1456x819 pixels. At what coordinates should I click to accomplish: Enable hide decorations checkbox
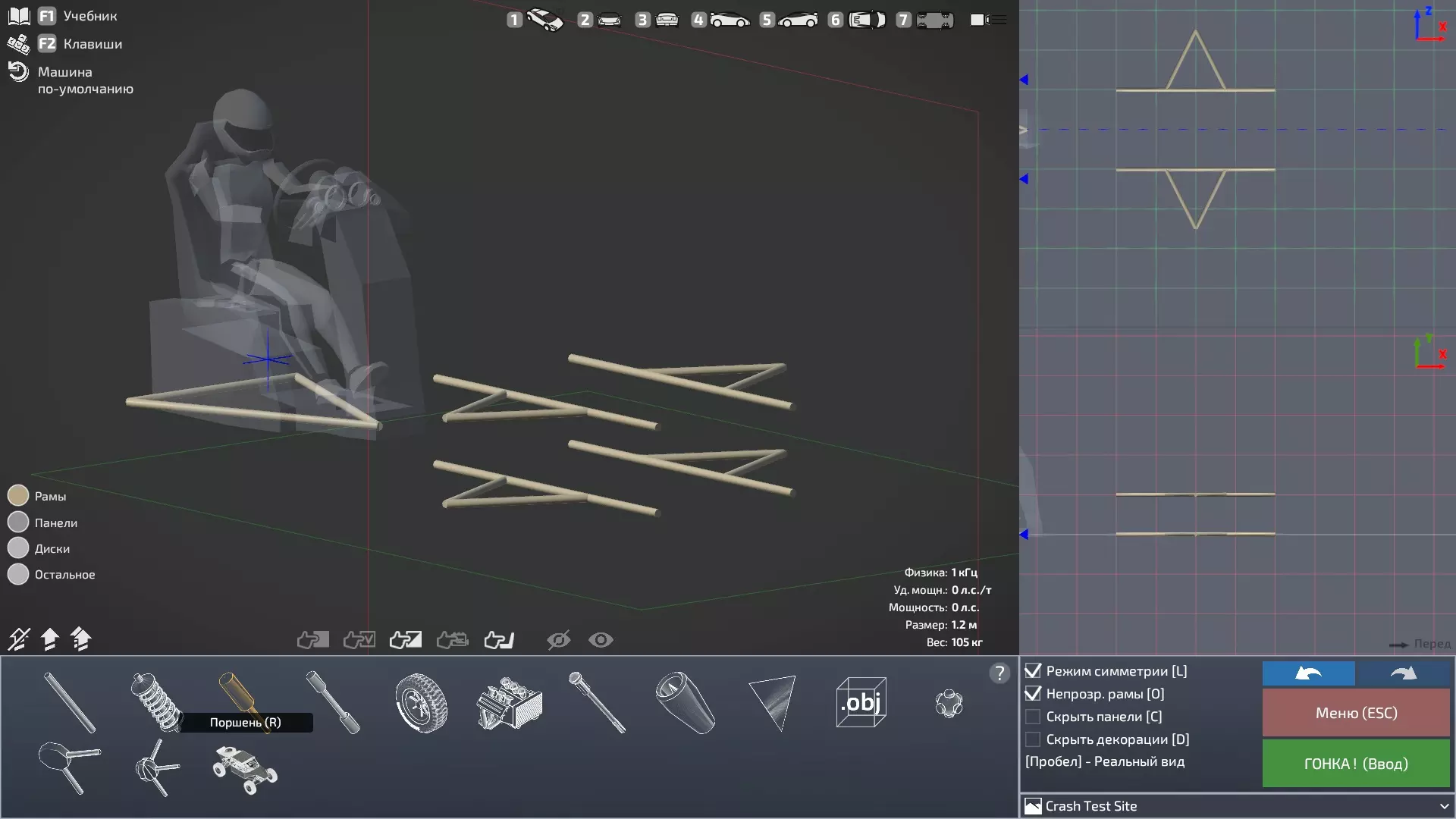[x=1033, y=739]
